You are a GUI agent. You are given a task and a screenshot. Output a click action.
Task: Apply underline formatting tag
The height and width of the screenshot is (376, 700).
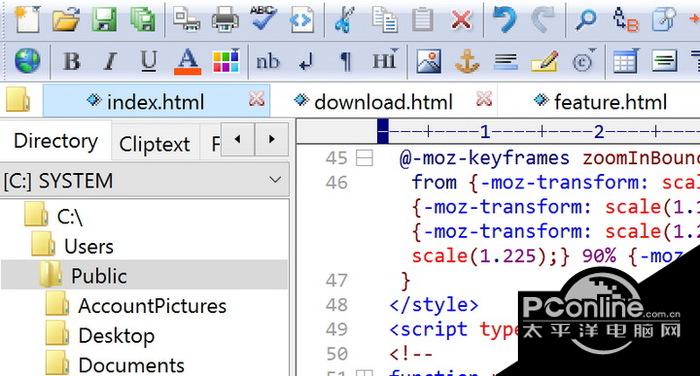click(149, 61)
